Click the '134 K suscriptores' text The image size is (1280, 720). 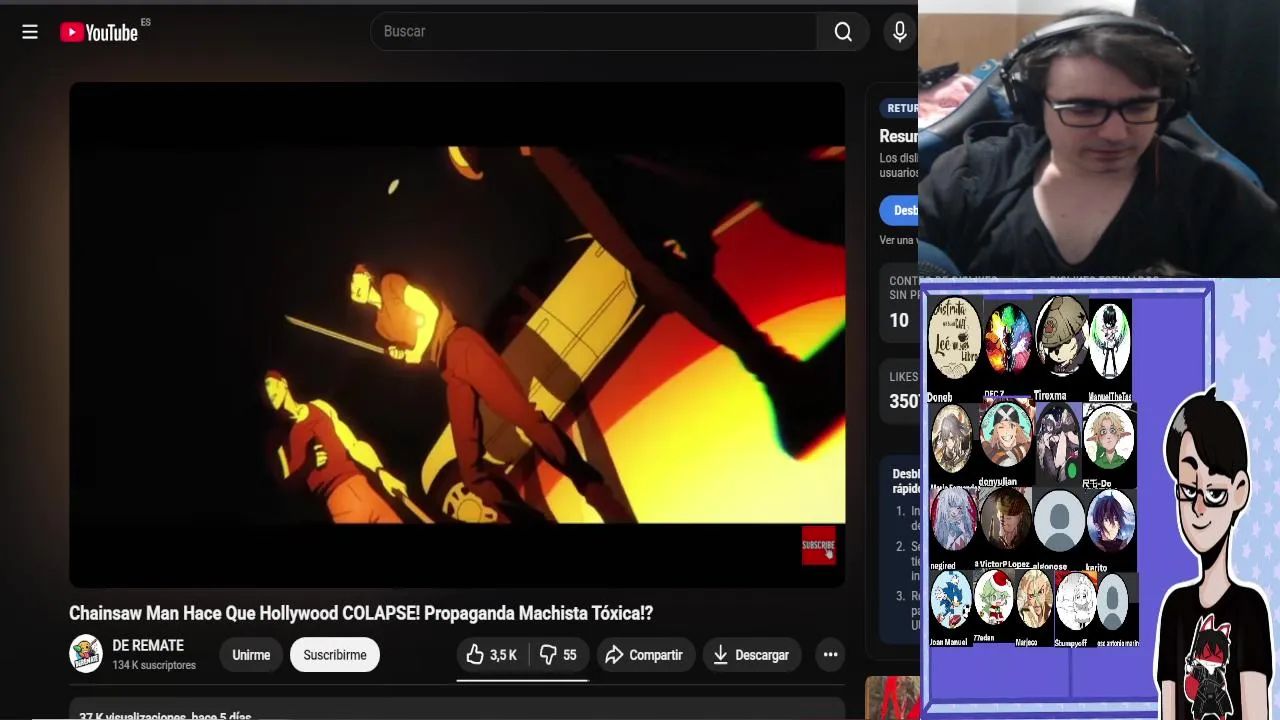pos(154,665)
